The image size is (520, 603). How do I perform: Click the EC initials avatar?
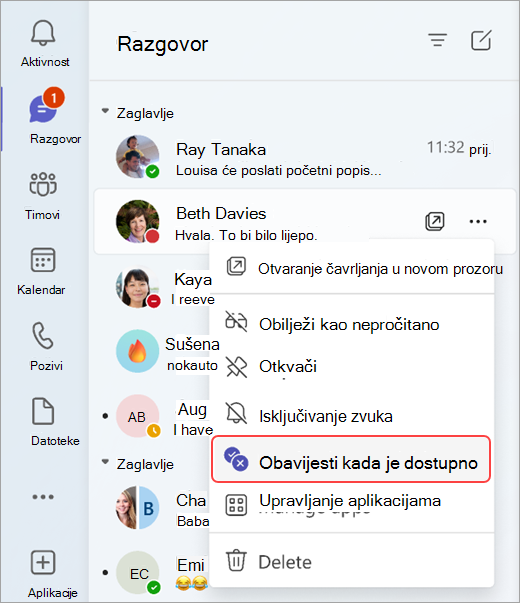click(138, 573)
